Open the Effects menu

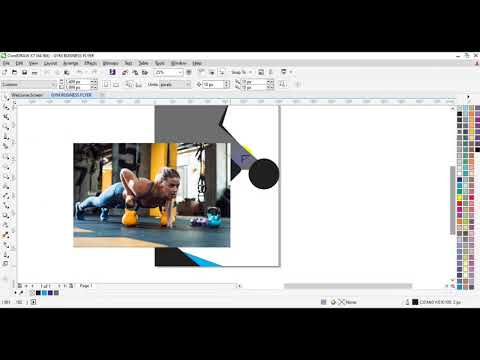pyautogui.click(x=90, y=63)
